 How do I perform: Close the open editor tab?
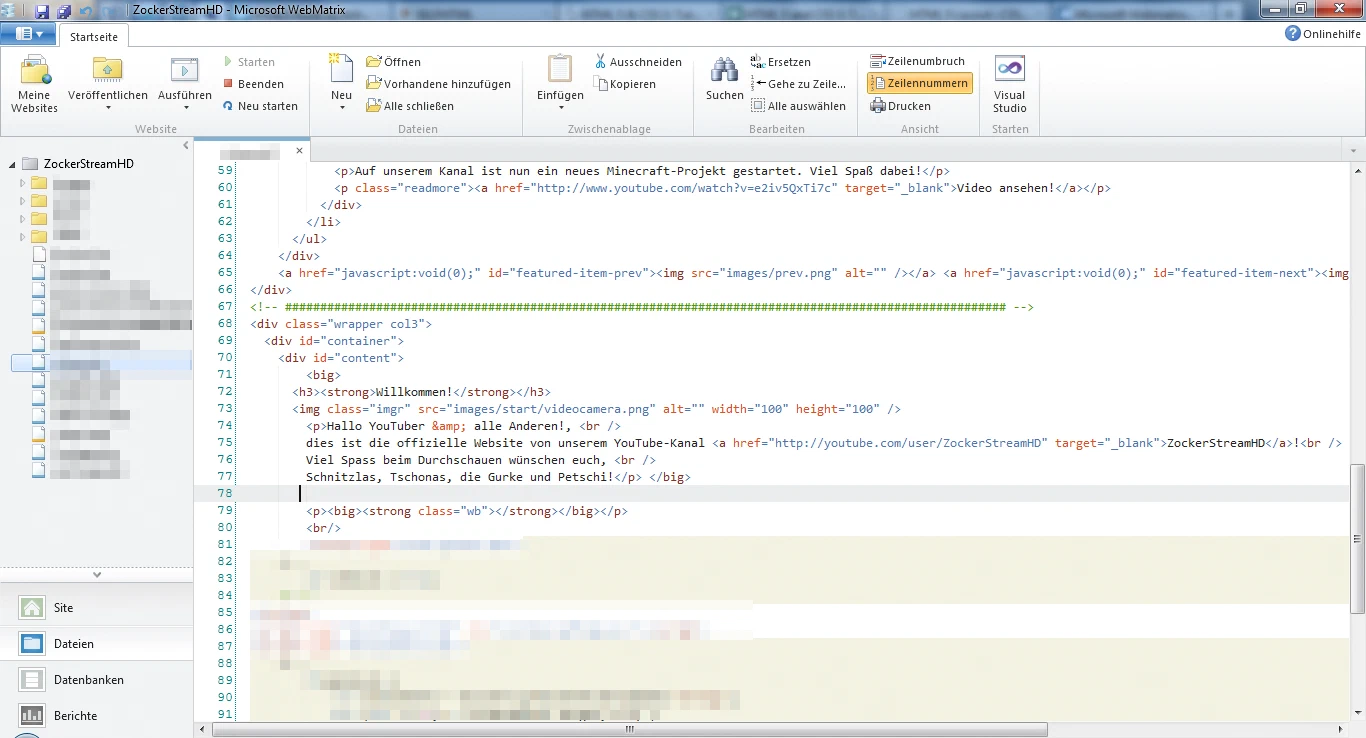click(x=299, y=151)
